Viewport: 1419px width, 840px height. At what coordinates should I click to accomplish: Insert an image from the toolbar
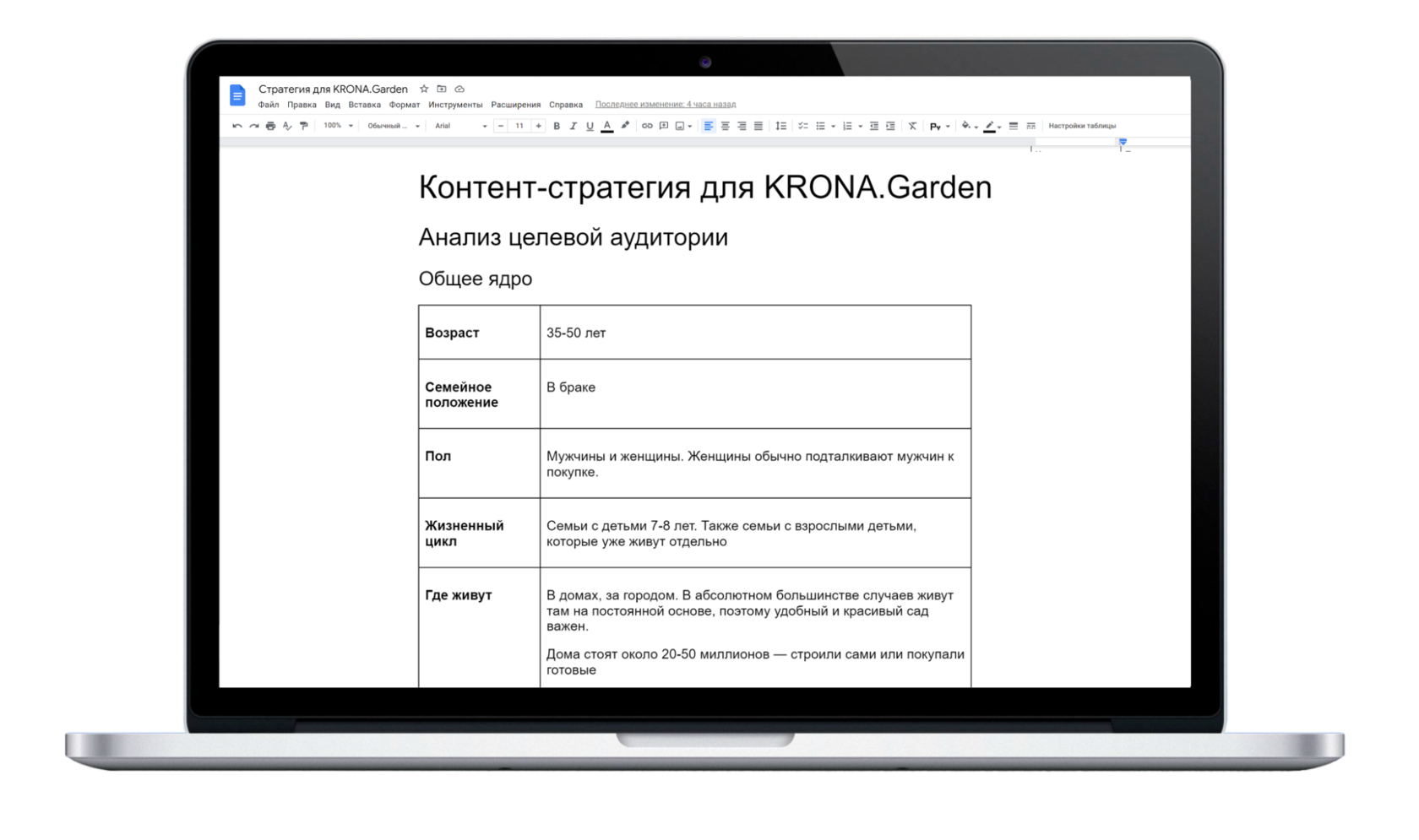[x=680, y=126]
